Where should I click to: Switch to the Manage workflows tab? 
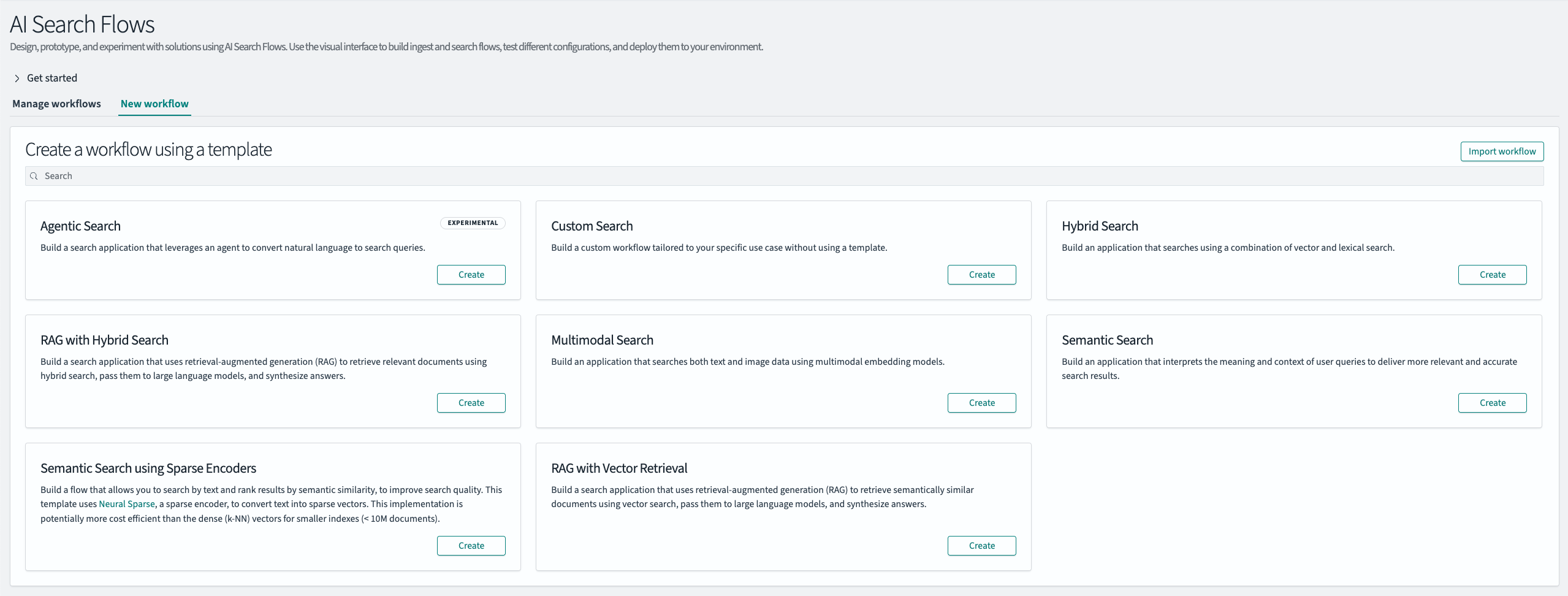[x=56, y=104]
